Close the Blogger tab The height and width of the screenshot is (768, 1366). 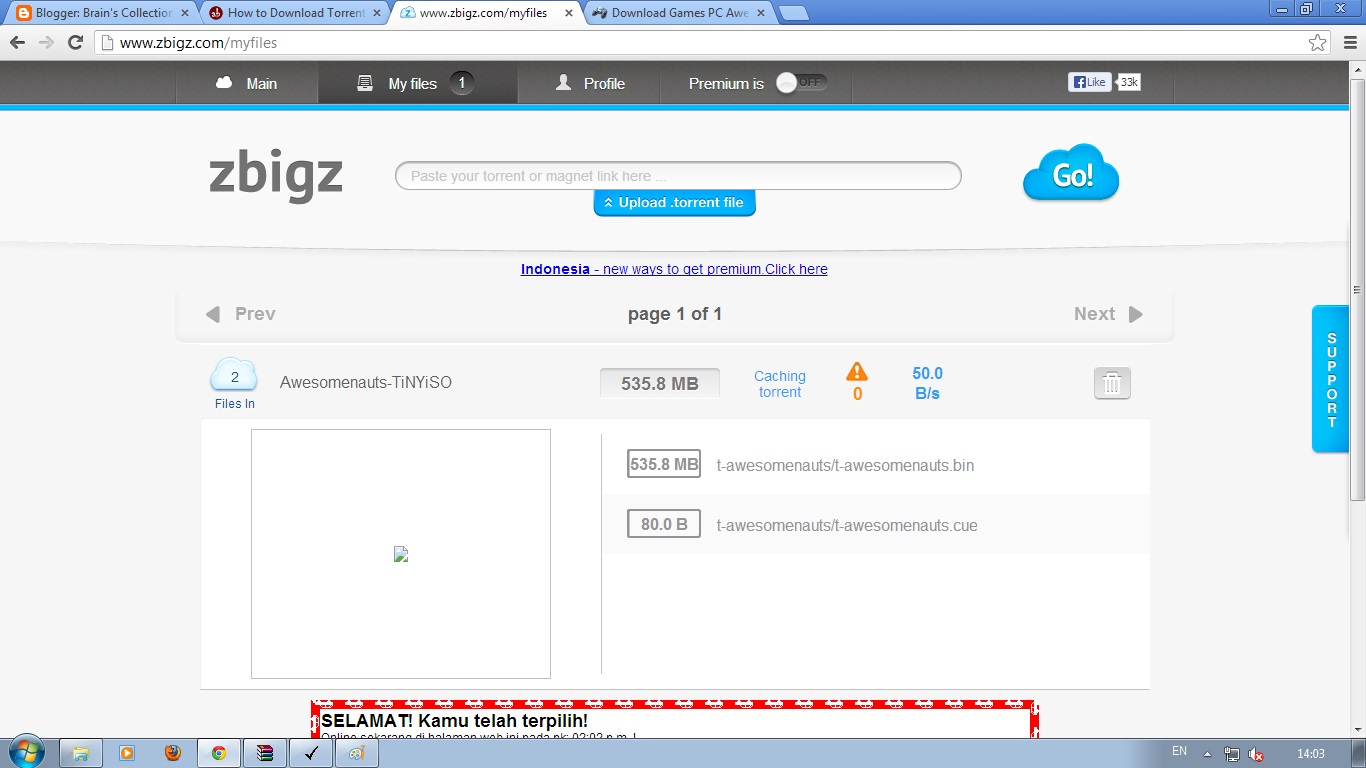point(185,13)
